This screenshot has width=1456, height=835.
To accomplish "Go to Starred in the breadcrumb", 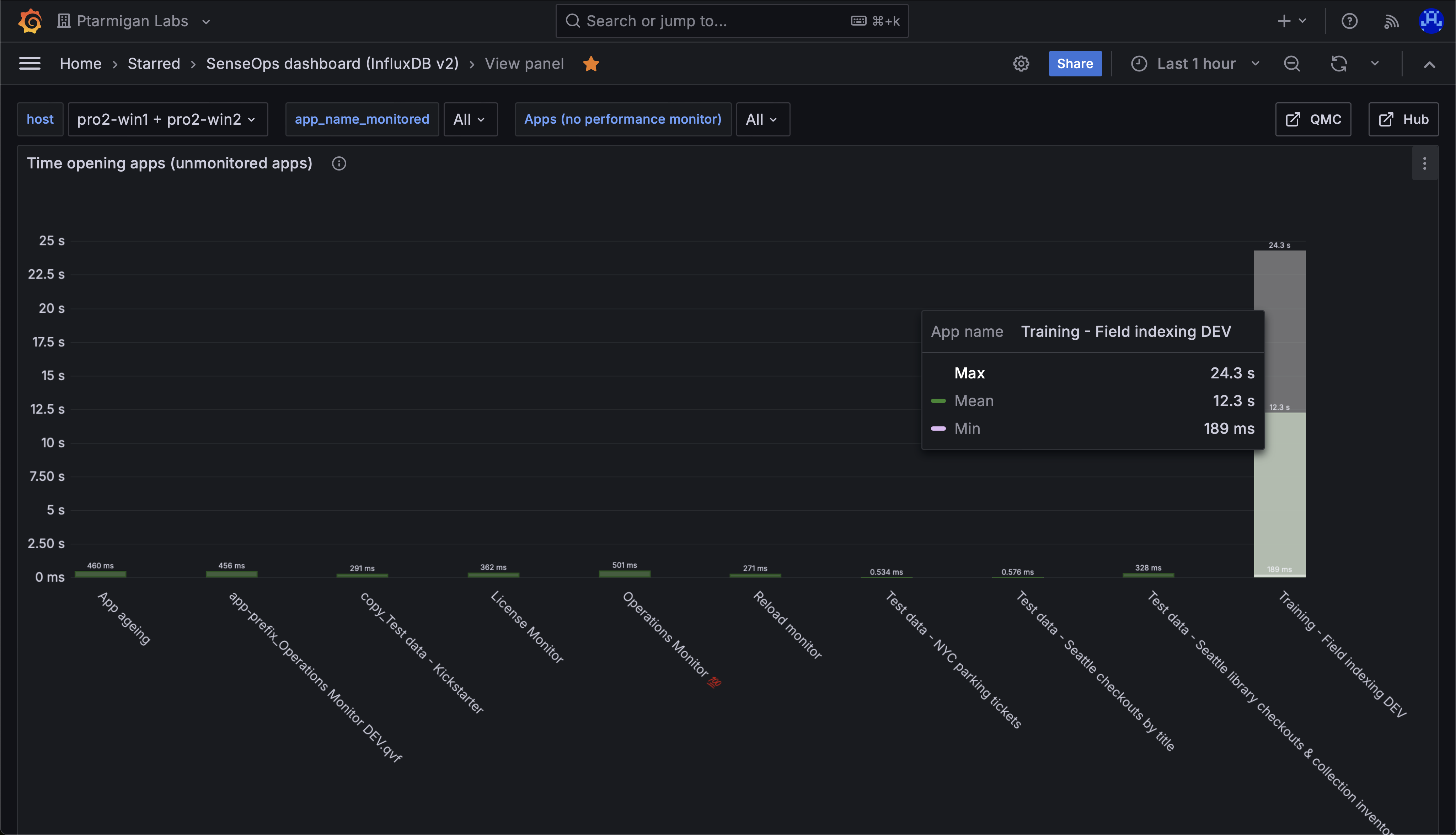I will pos(154,64).
